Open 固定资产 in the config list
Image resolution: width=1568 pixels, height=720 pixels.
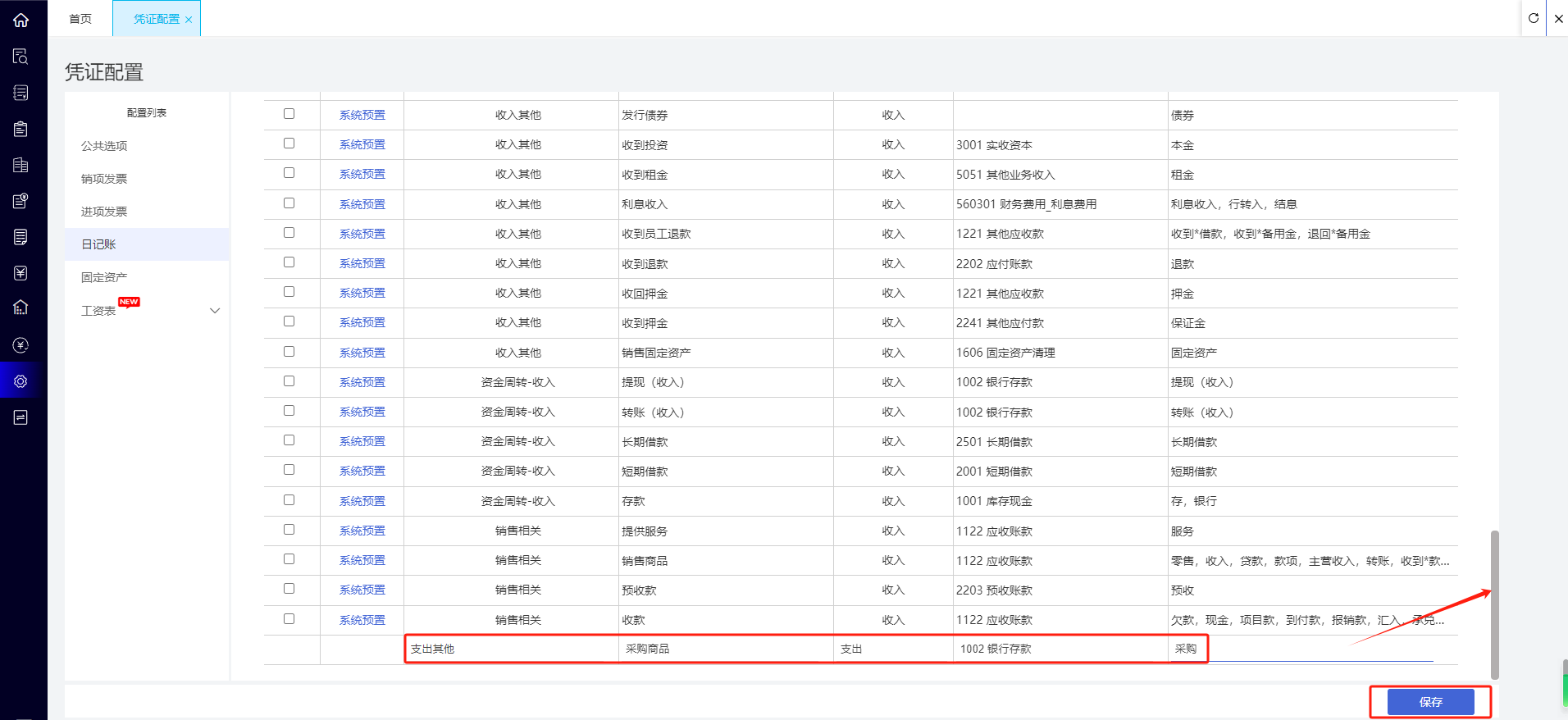104,277
